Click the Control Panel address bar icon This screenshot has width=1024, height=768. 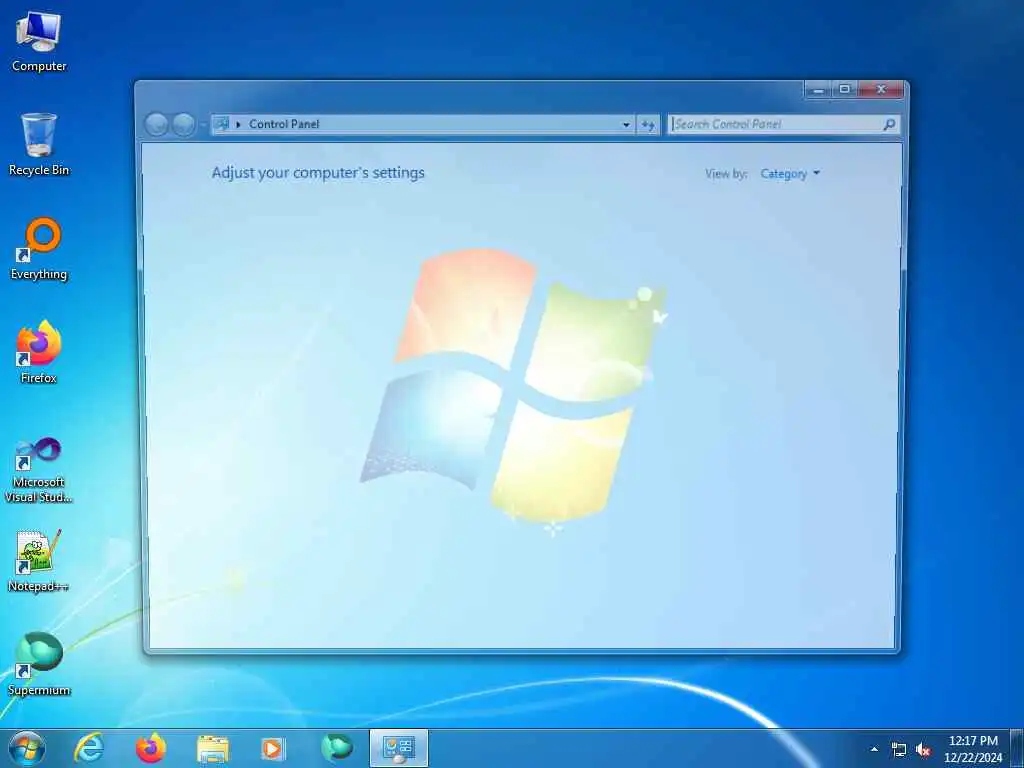221,124
